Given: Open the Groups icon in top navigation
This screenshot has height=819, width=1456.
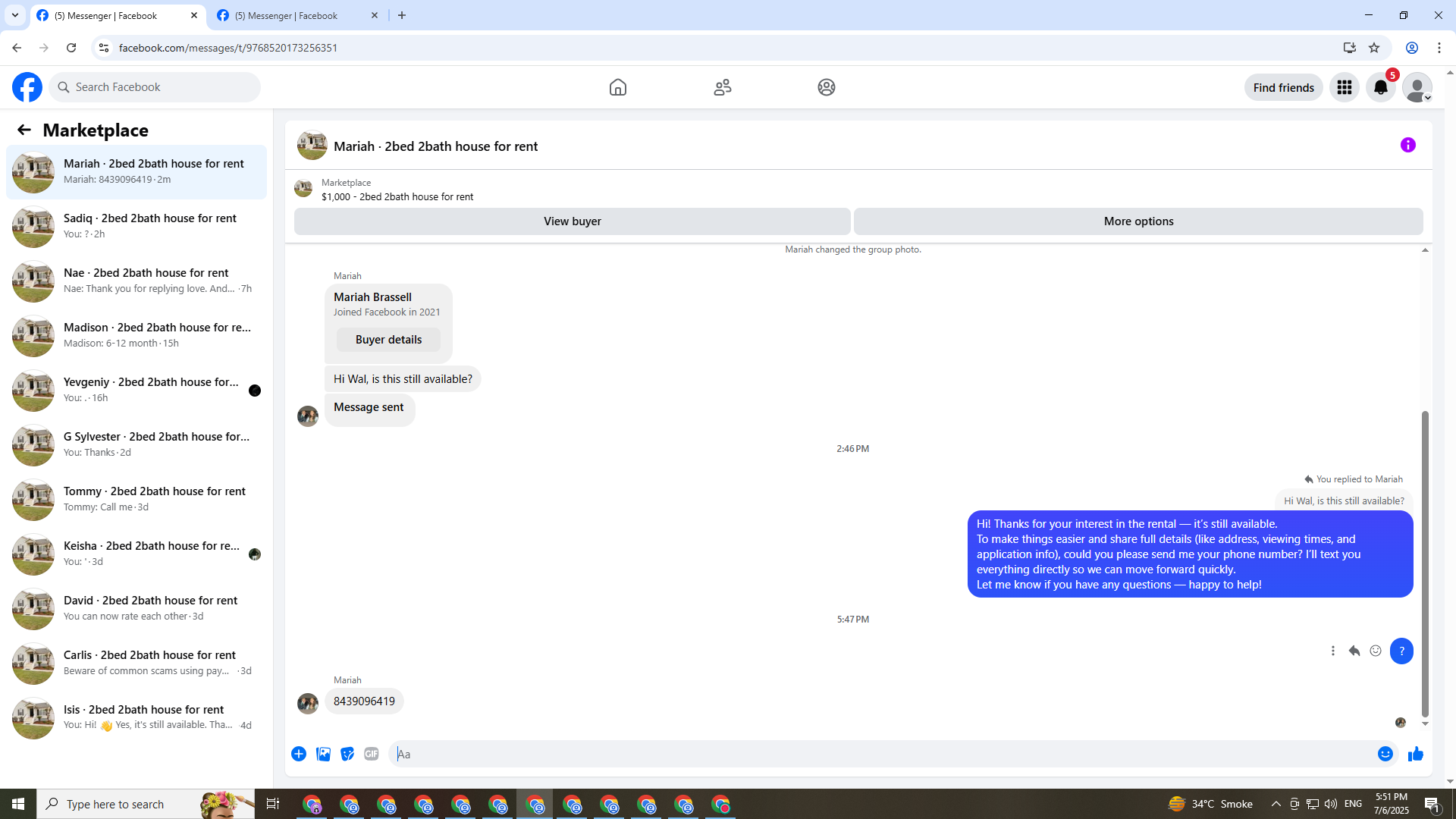Looking at the screenshot, I should point(827,87).
